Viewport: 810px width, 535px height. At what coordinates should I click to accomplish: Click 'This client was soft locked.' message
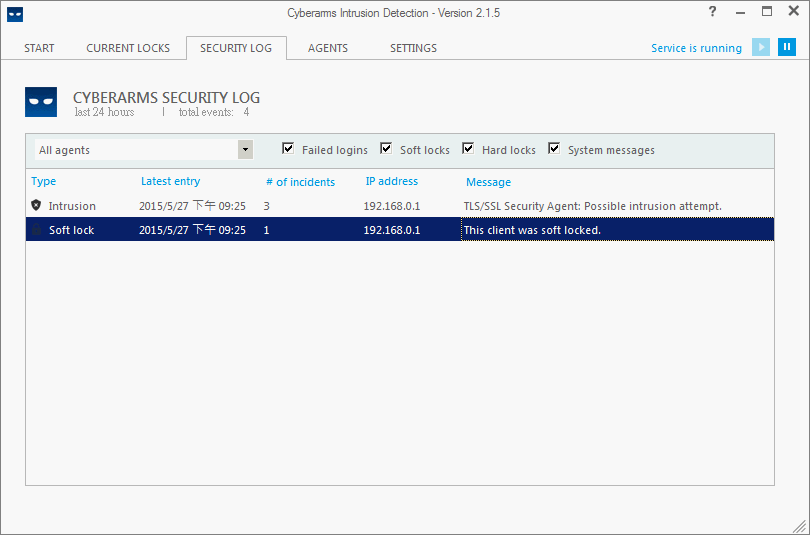(x=532, y=230)
